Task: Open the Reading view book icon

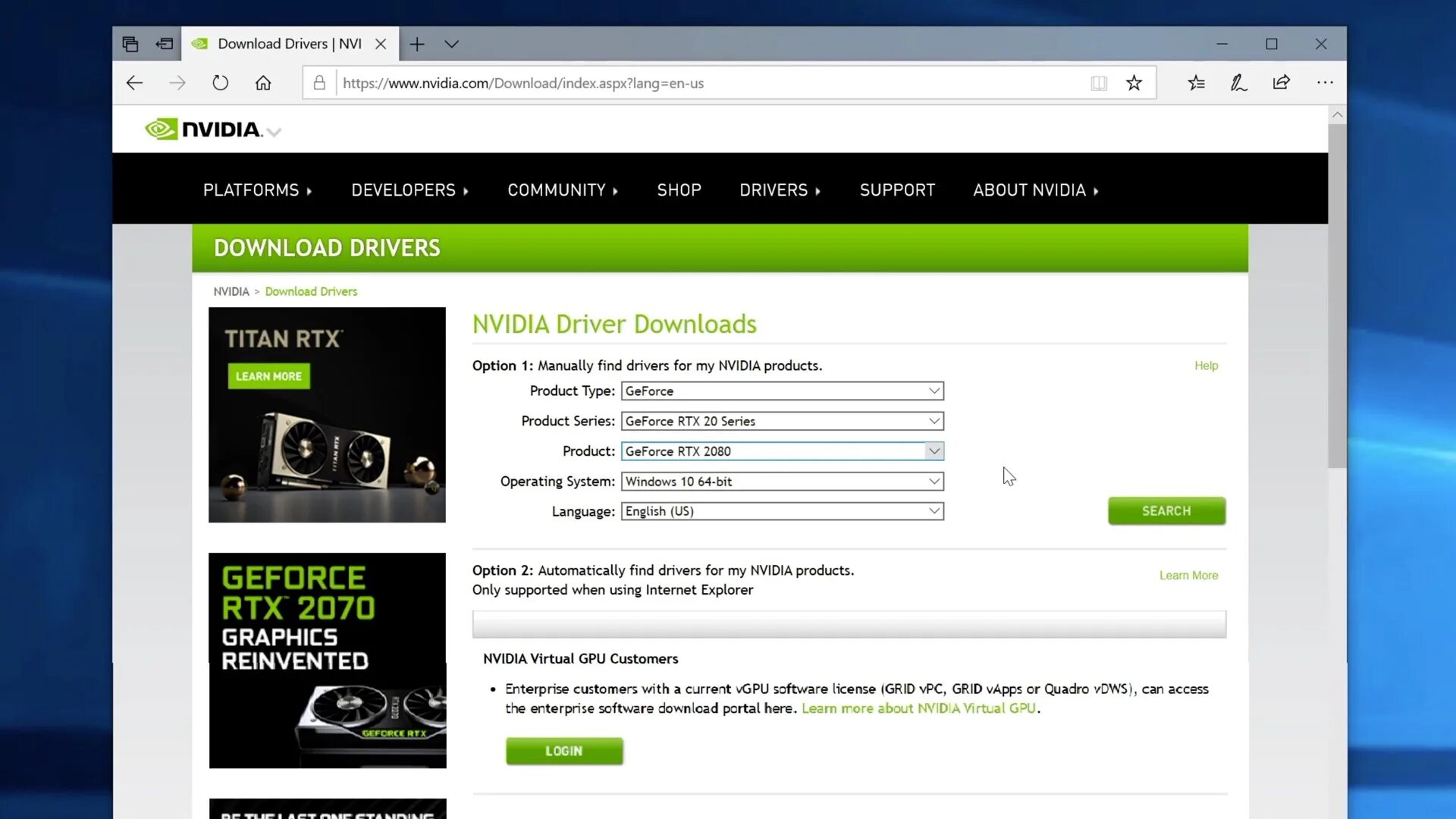Action: click(1099, 83)
